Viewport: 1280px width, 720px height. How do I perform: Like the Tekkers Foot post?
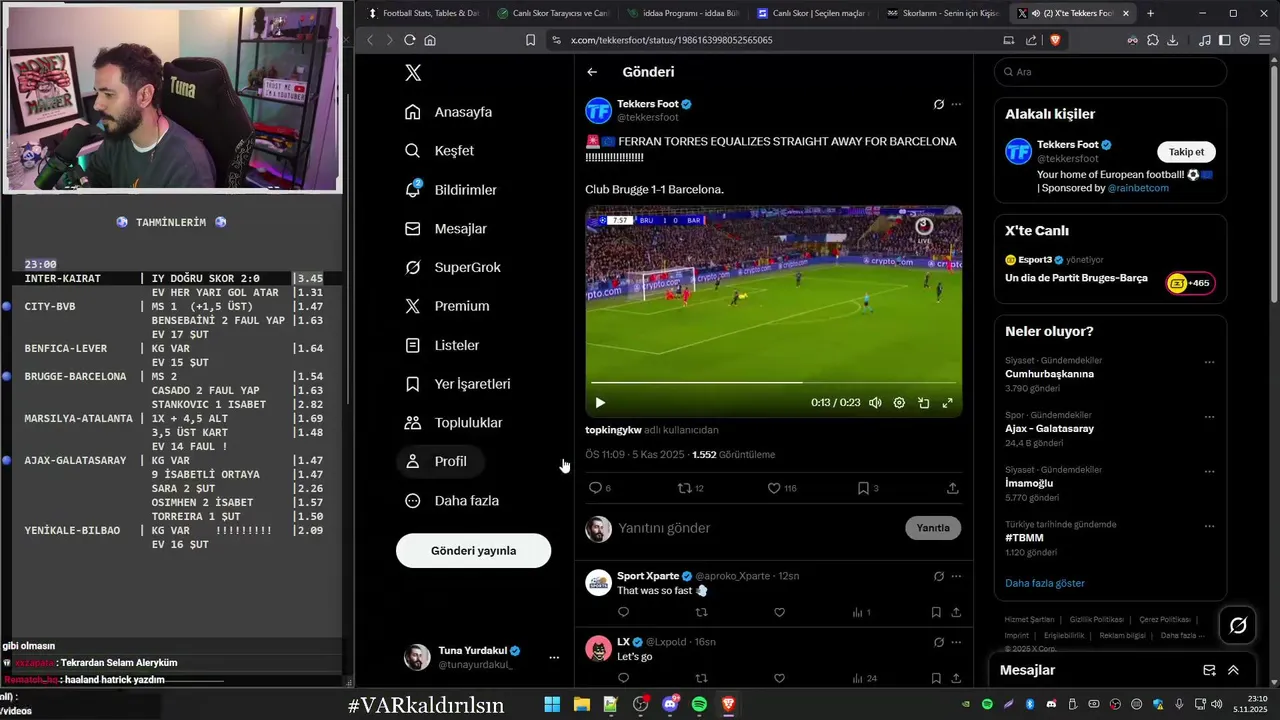(773, 488)
